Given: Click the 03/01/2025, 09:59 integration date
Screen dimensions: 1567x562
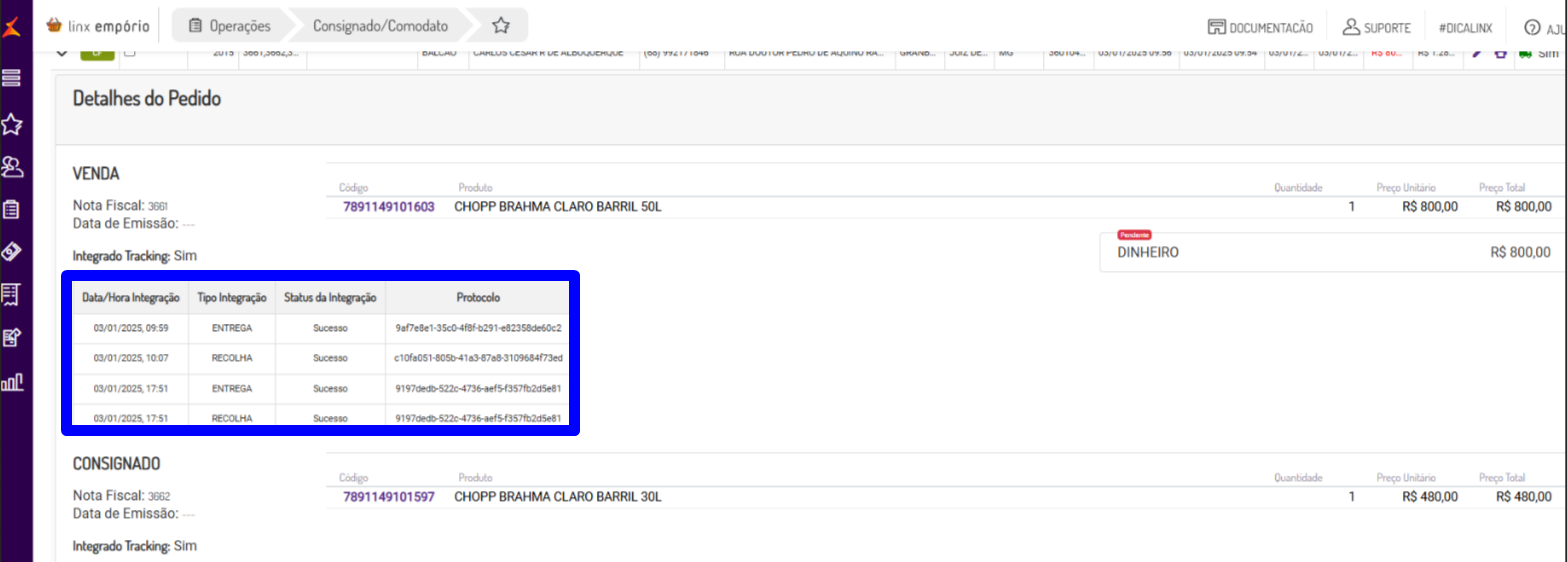Looking at the screenshot, I should pos(130,328).
